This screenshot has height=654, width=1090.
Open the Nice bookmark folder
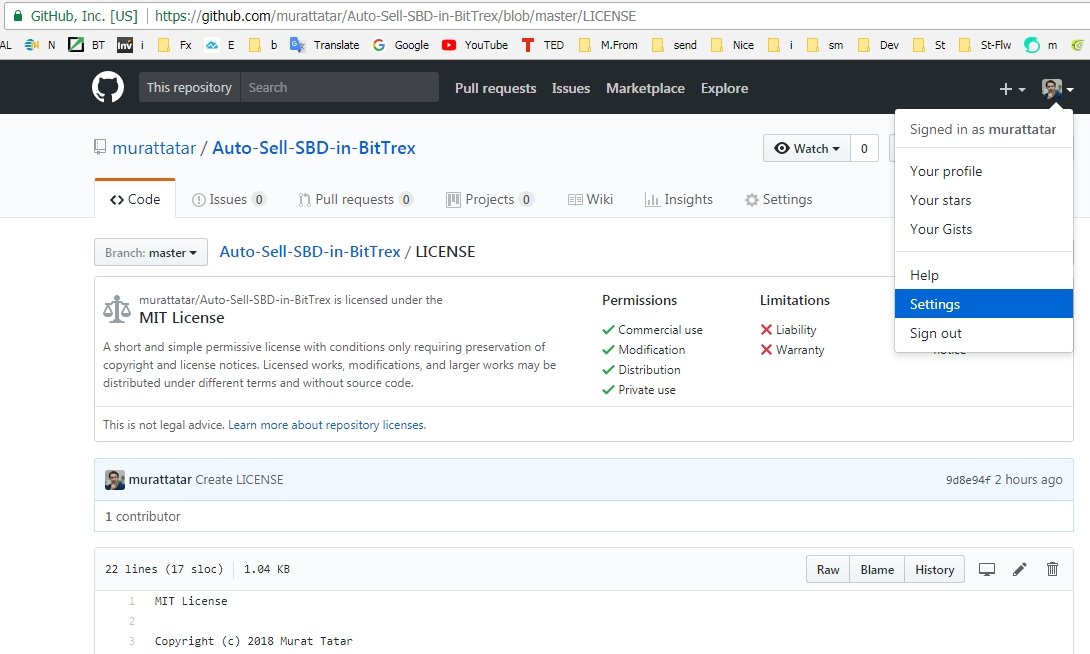point(733,45)
